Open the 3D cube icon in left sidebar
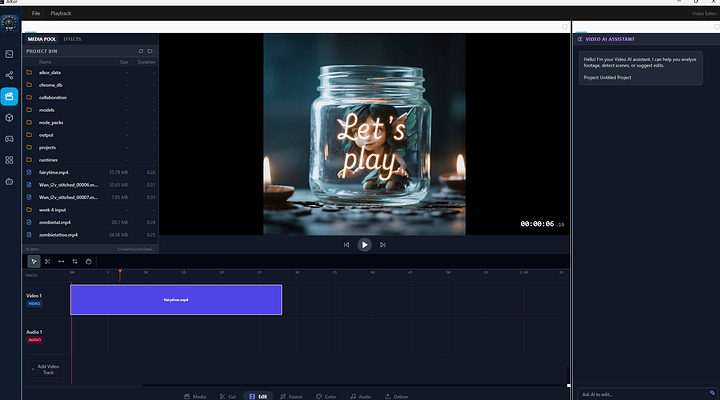 point(9,117)
